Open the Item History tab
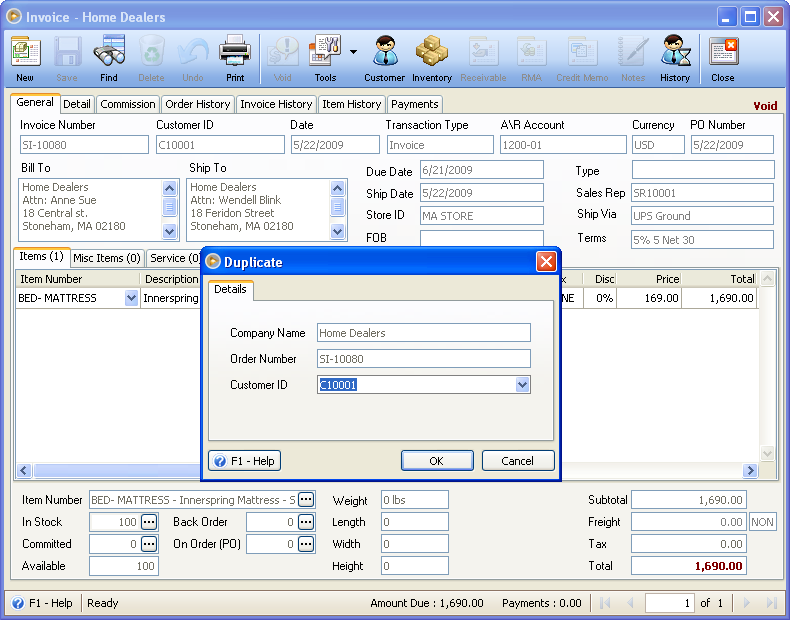 tap(352, 104)
